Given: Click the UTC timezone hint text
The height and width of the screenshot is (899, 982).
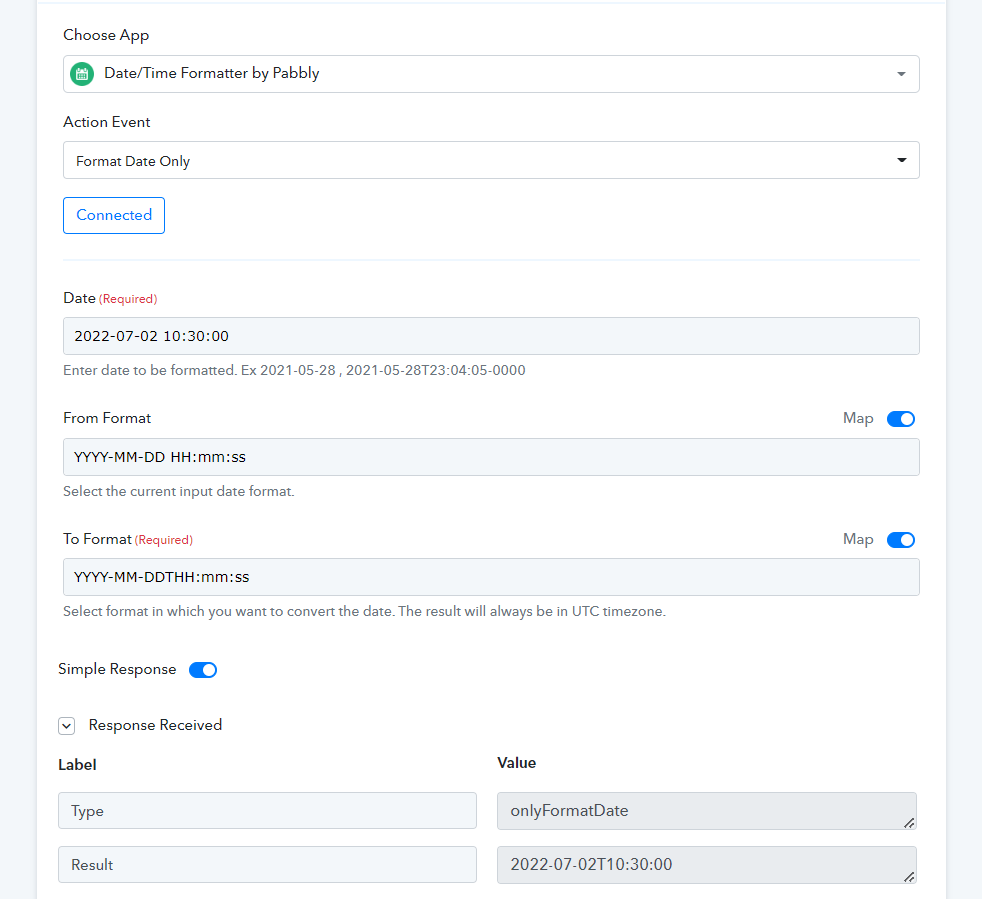Looking at the screenshot, I should tap(364, 611).
